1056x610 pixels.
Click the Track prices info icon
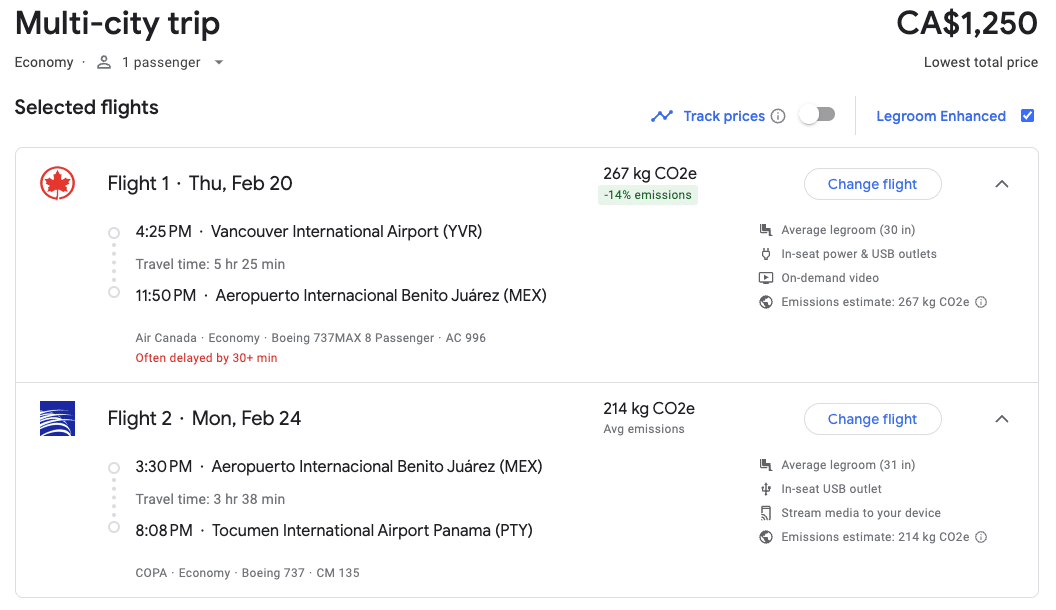(778, 116)
